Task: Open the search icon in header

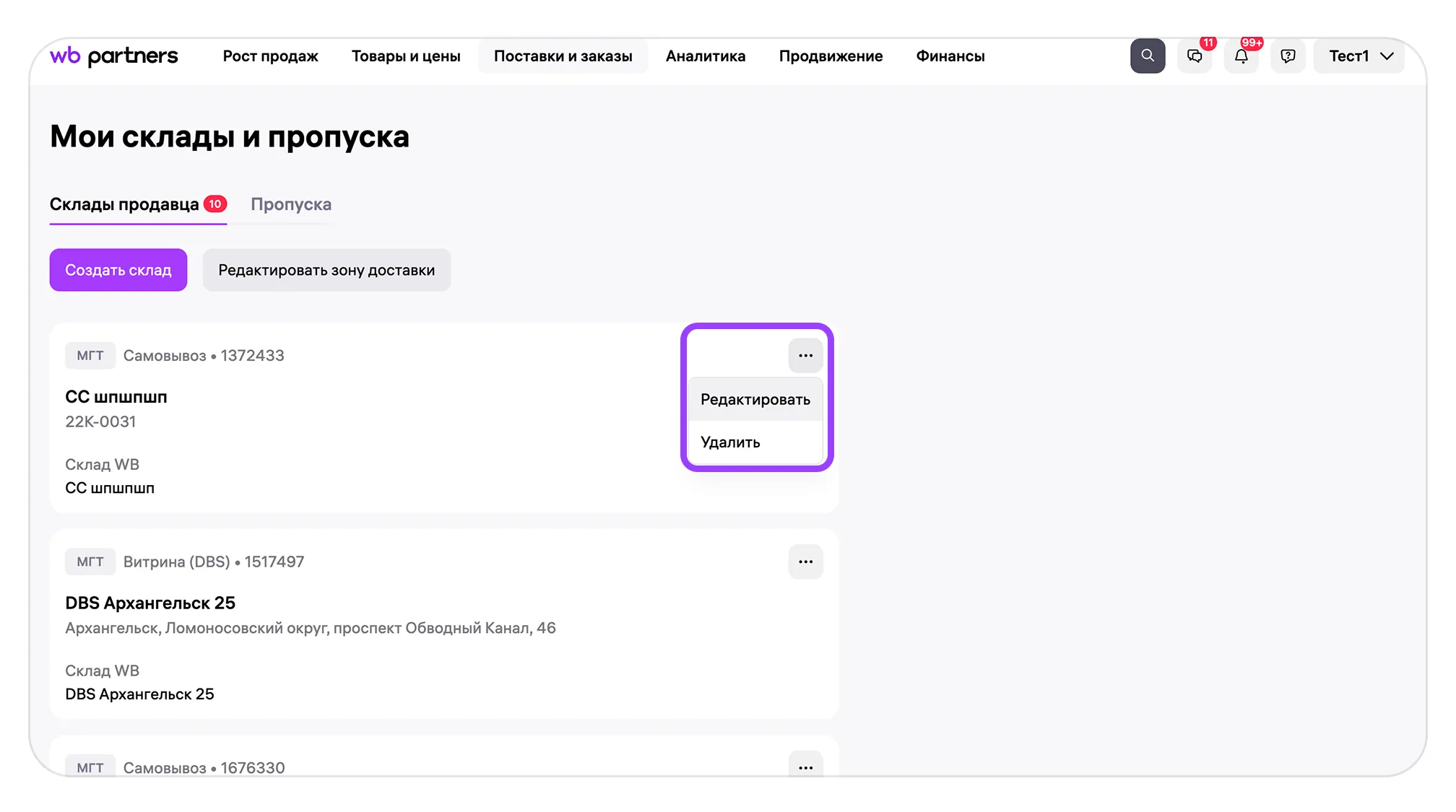Action: [1147, 56]
